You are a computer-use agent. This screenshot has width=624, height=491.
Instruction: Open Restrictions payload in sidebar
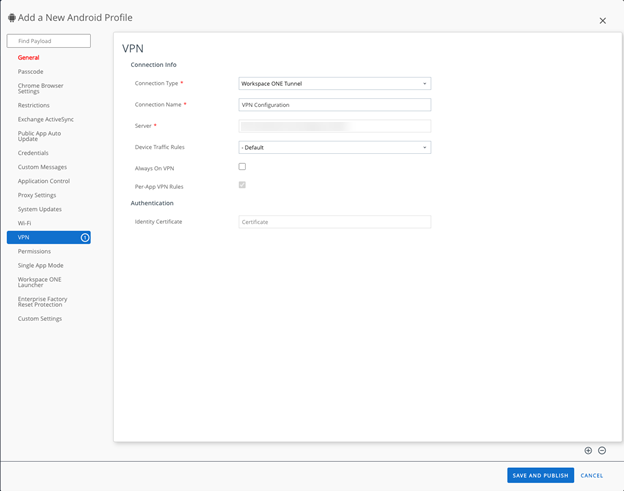click(34, 105)
